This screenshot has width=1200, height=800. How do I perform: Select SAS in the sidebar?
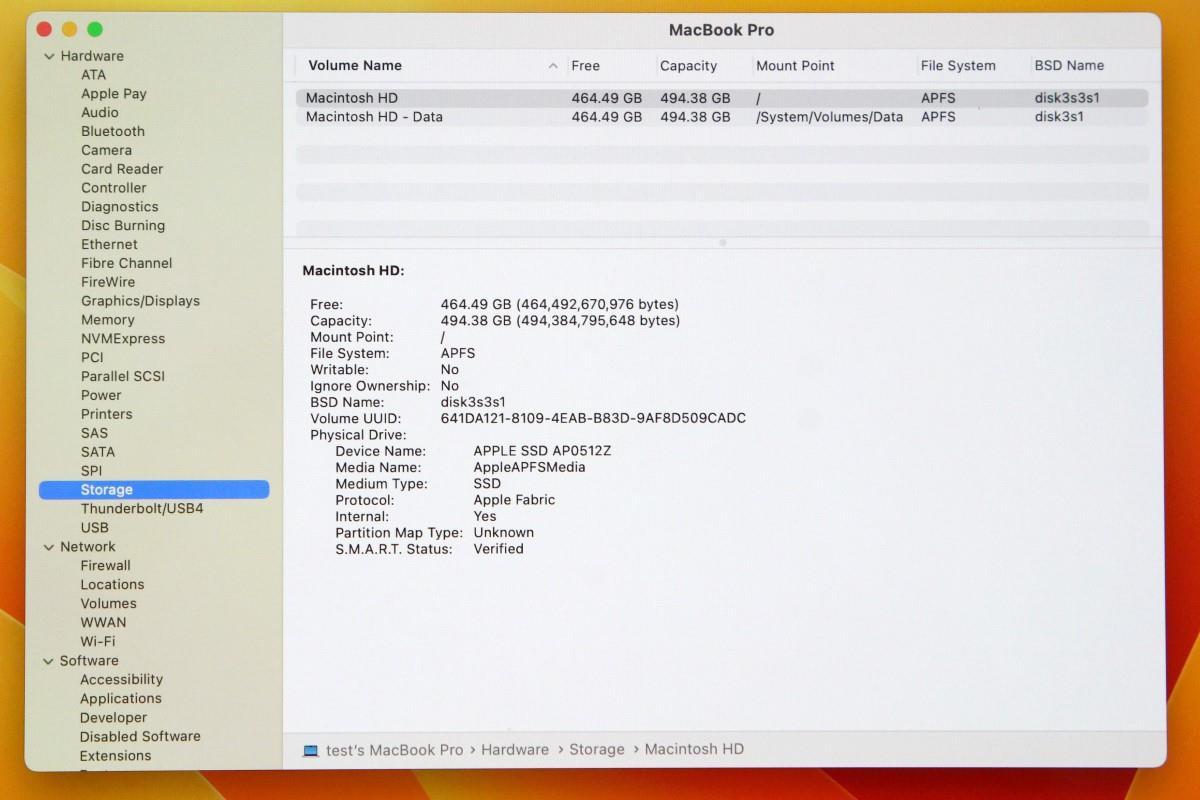pos(94,434)
